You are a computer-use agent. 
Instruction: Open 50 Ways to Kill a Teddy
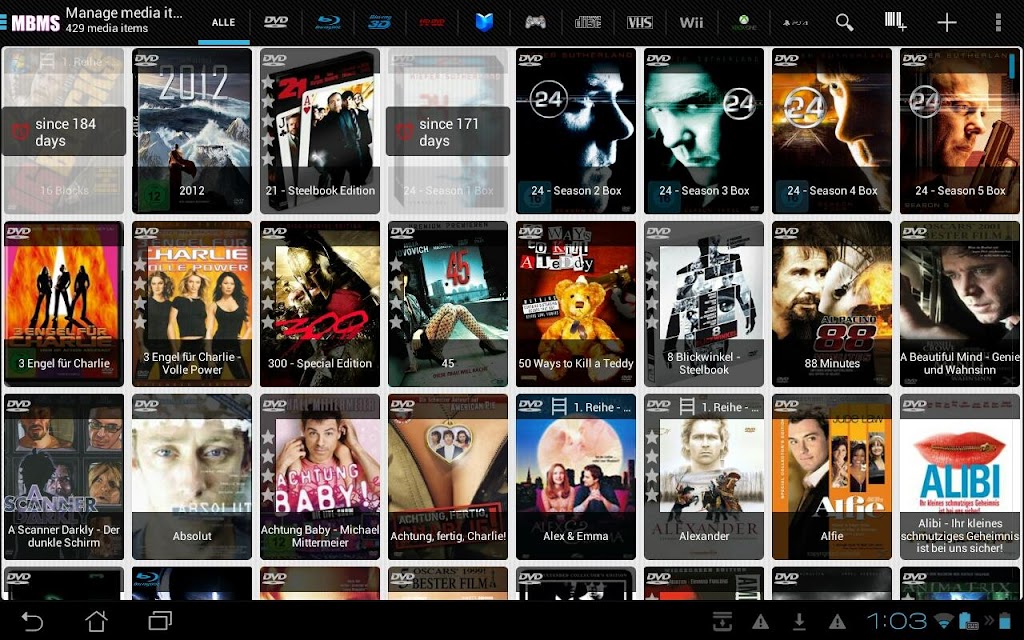576,304
